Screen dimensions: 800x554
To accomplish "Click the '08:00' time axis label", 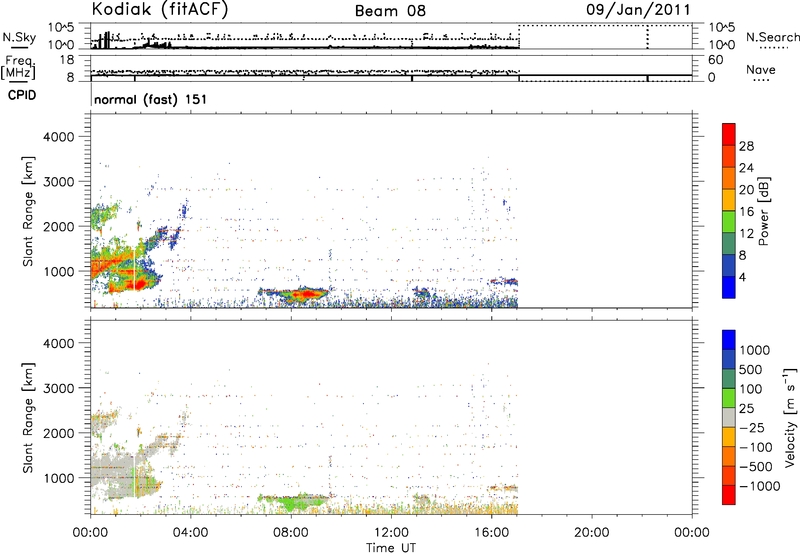I will click(x=291, y=533).
